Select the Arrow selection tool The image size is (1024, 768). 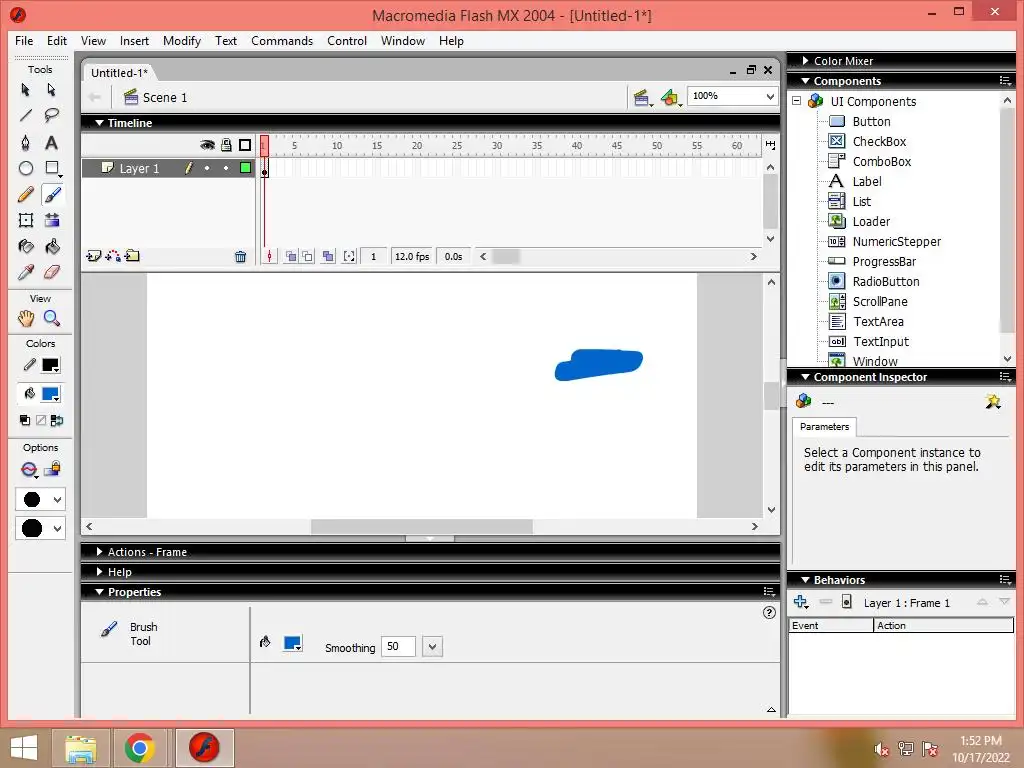(x=25, y=89)
